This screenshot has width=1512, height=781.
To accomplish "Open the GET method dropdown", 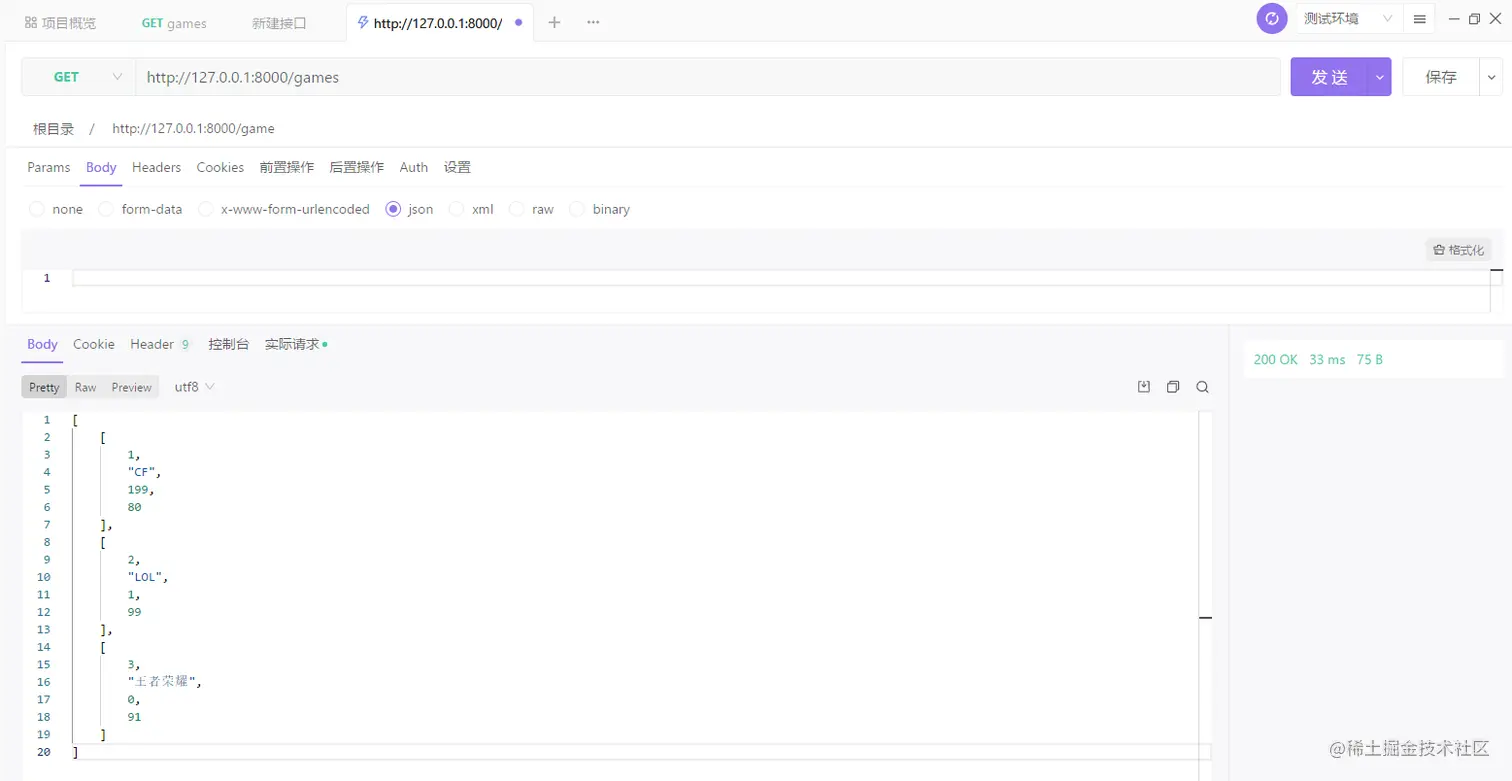I will (79, 77).
